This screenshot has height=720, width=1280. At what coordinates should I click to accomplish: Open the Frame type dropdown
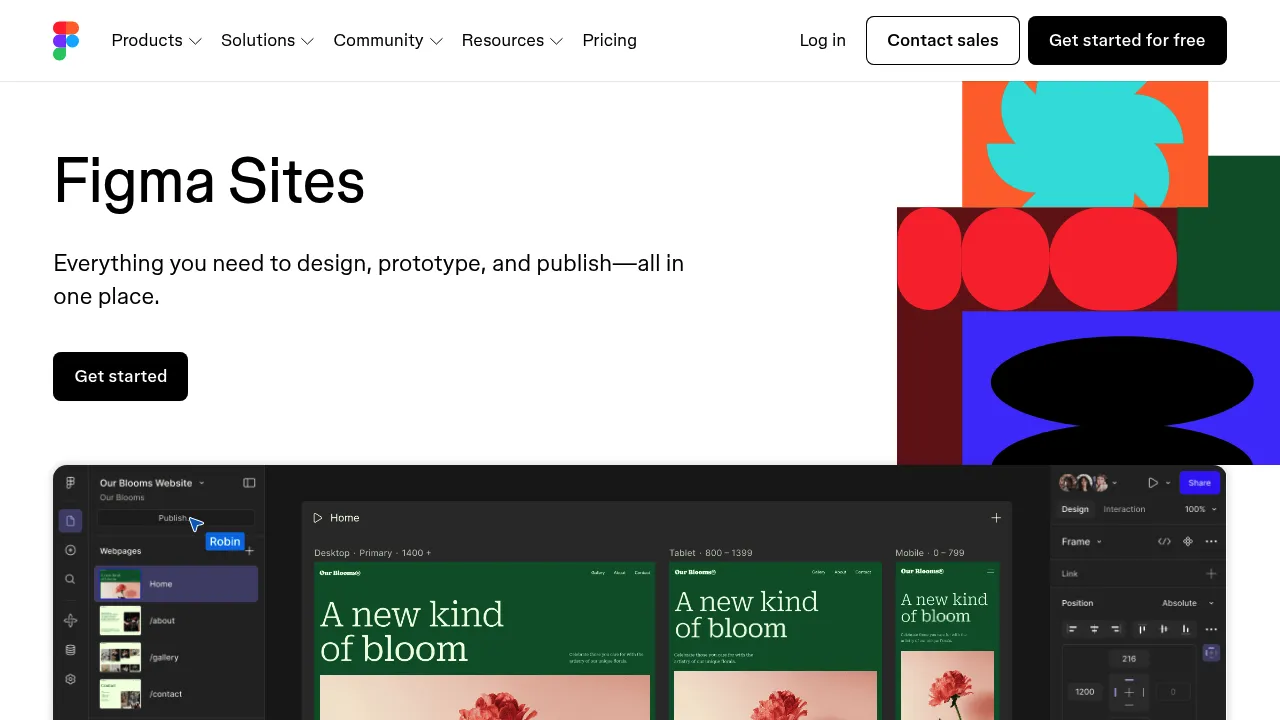(1082, 542)
